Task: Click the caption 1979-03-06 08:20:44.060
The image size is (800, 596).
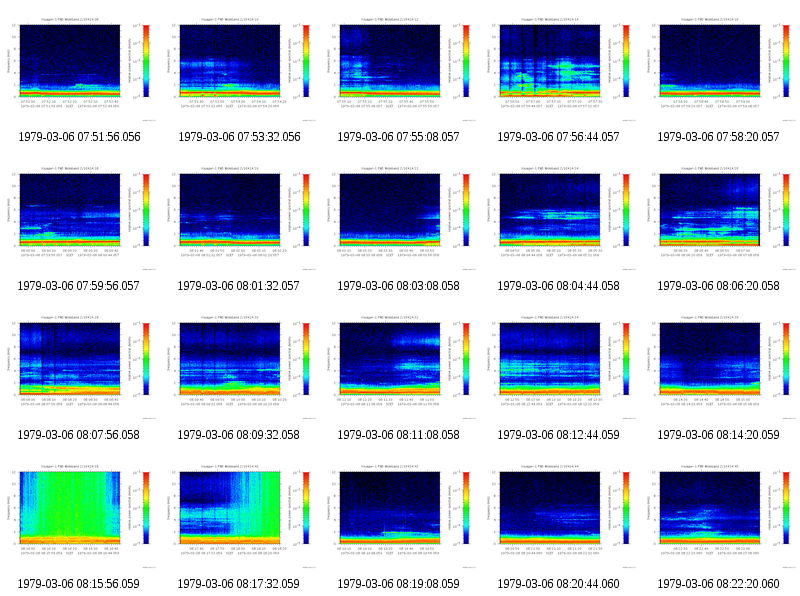Action: pos(559,584)
